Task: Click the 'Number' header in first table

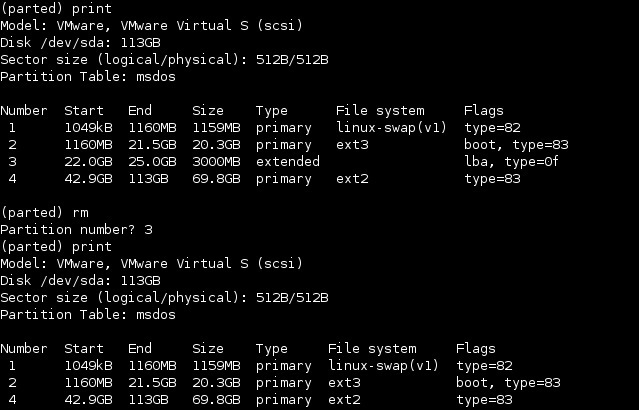Action: coord(24,111)
